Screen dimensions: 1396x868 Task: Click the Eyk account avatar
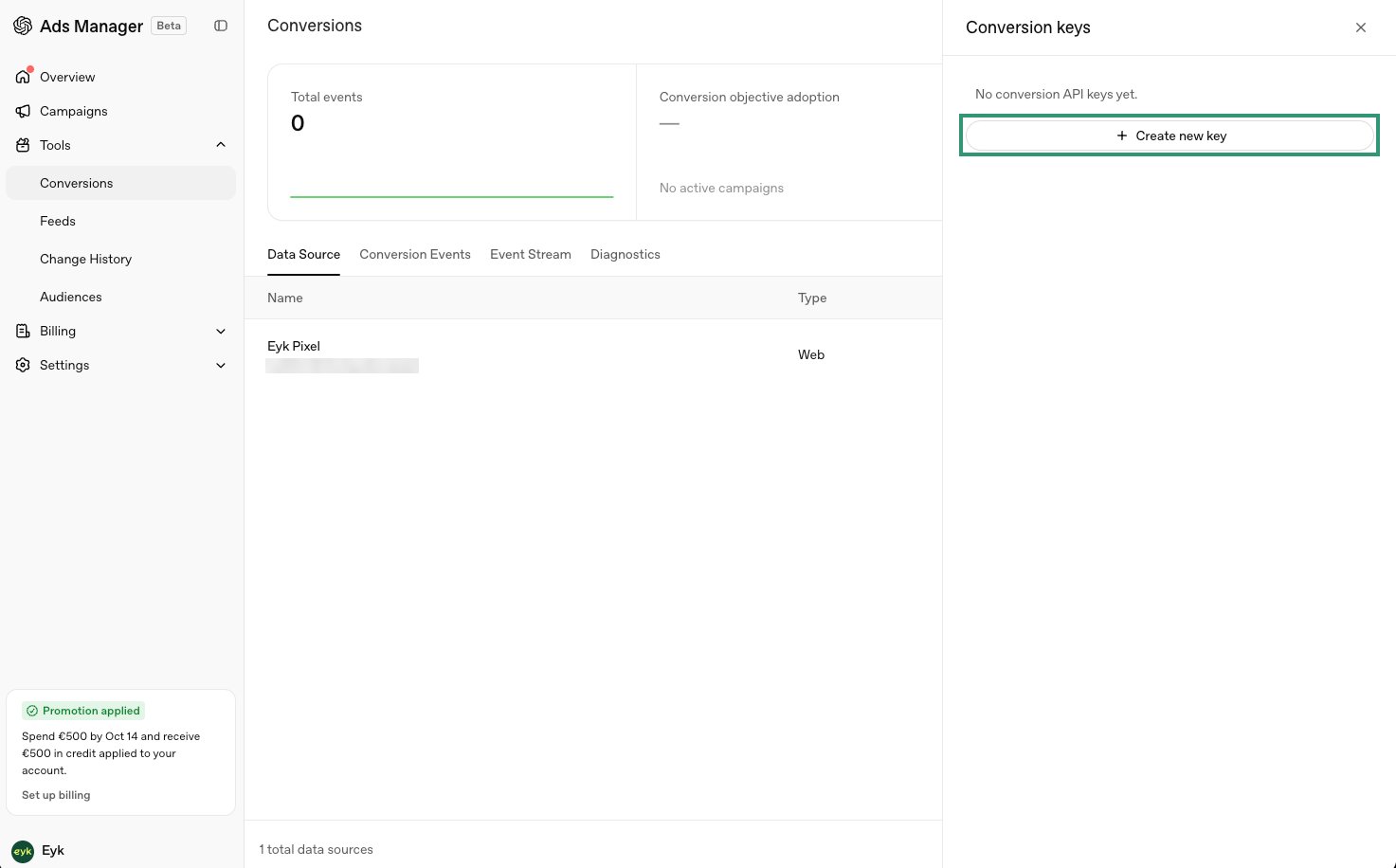[x=23, y=850]
